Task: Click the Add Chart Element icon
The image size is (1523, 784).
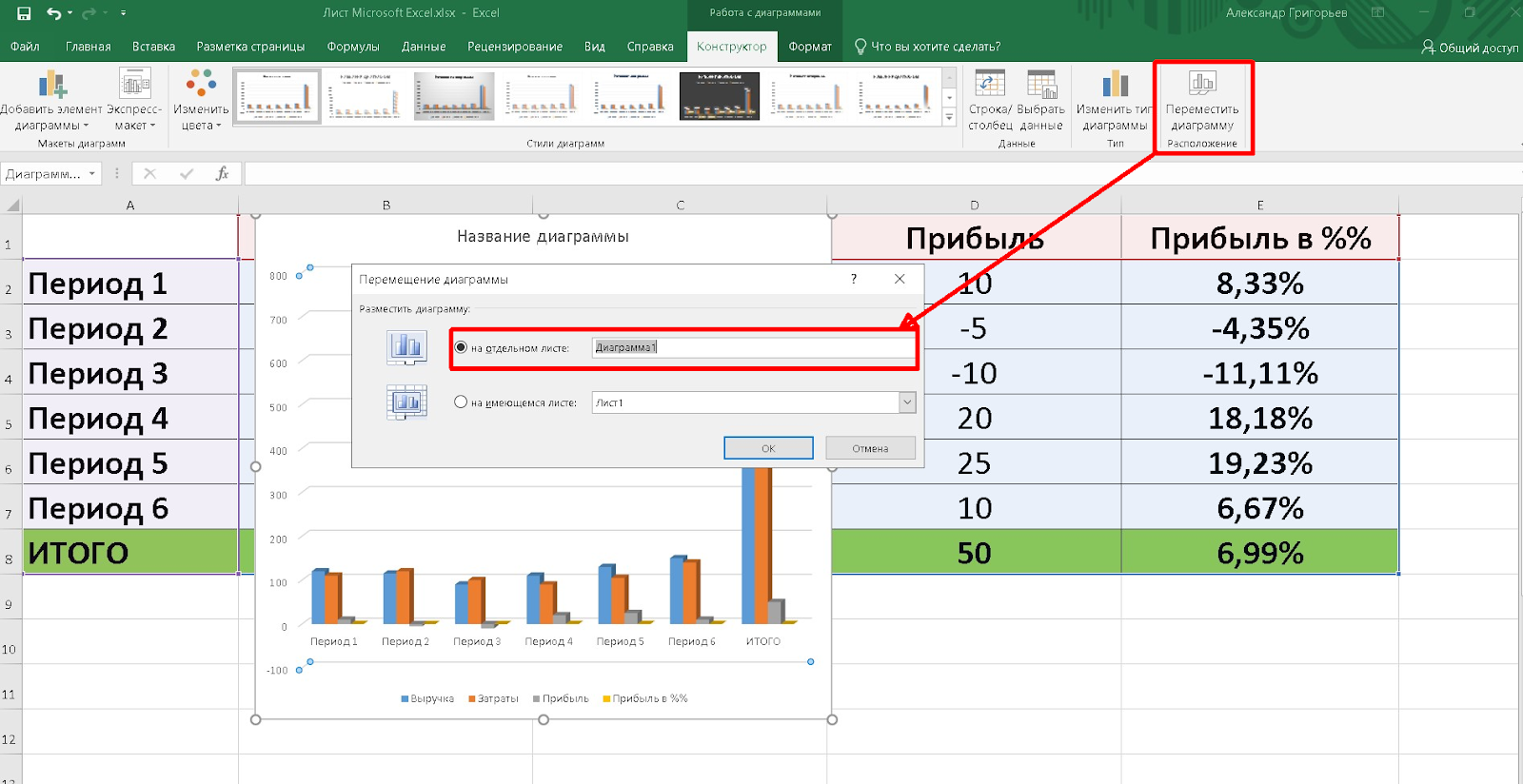Action: (52, 86)
